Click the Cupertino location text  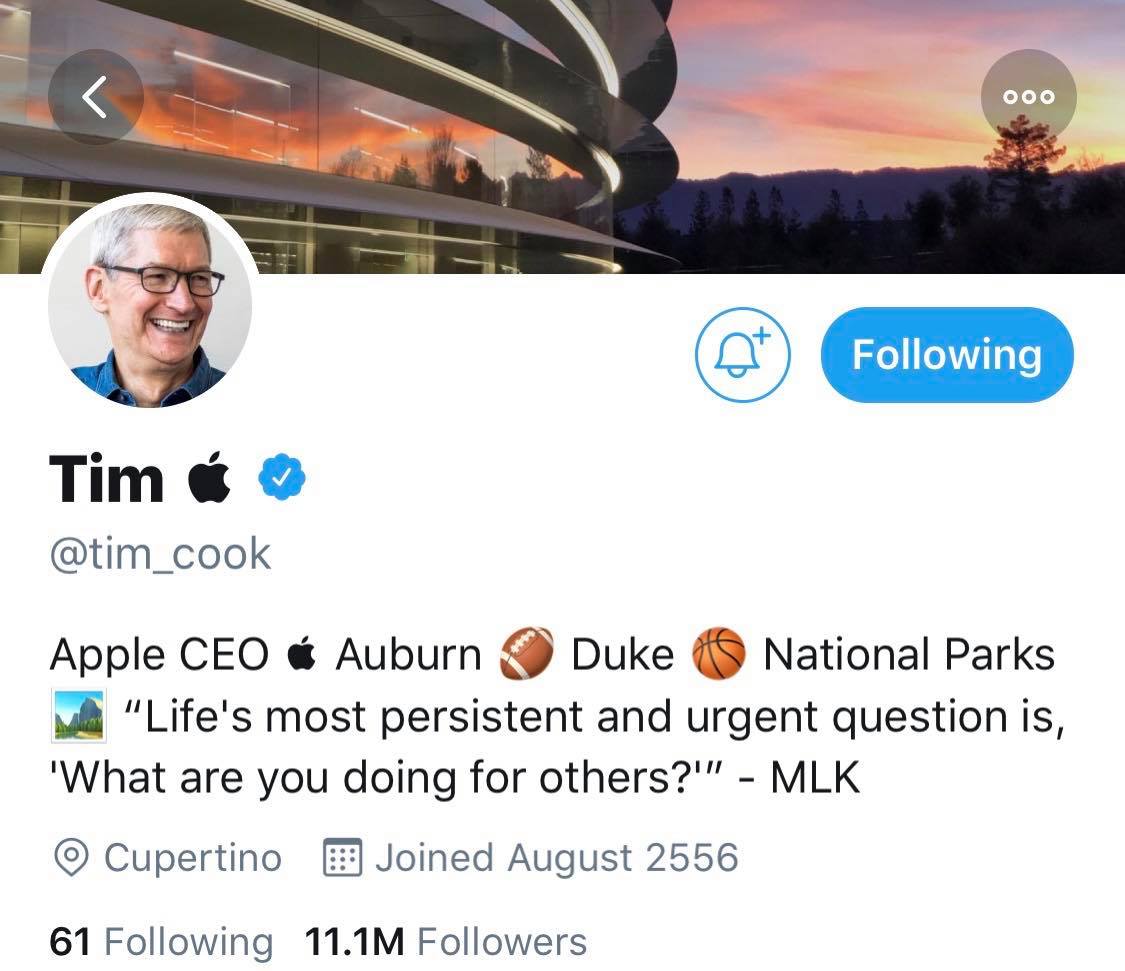(x=192, y=858)
